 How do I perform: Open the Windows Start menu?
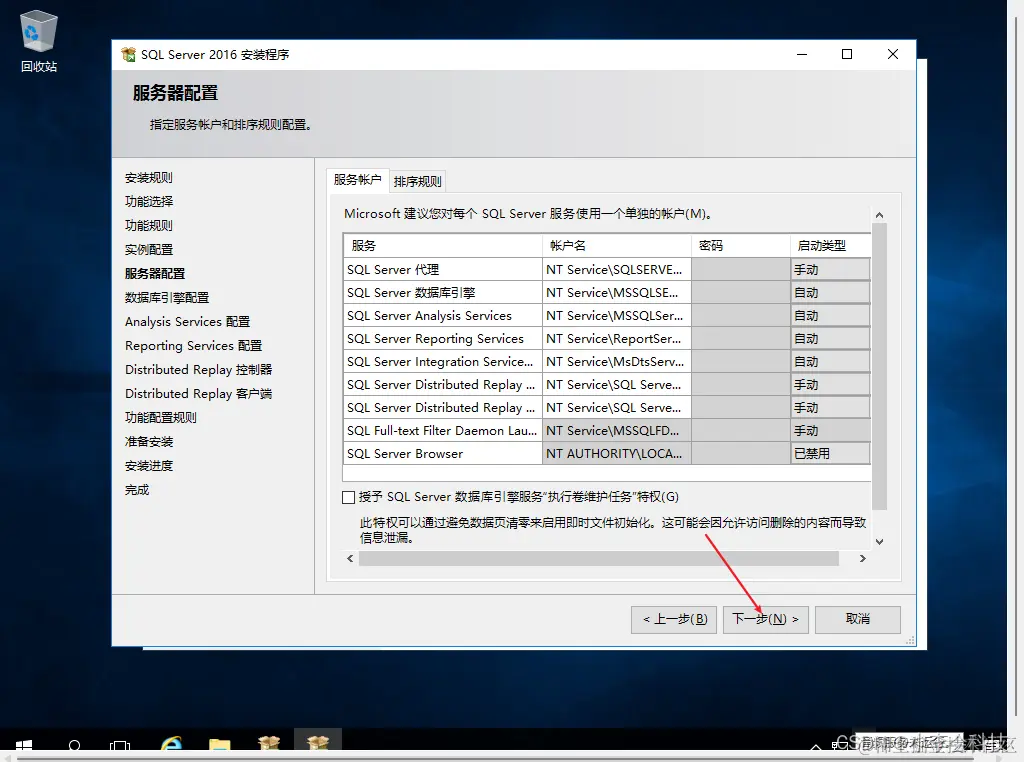(24, 746)
